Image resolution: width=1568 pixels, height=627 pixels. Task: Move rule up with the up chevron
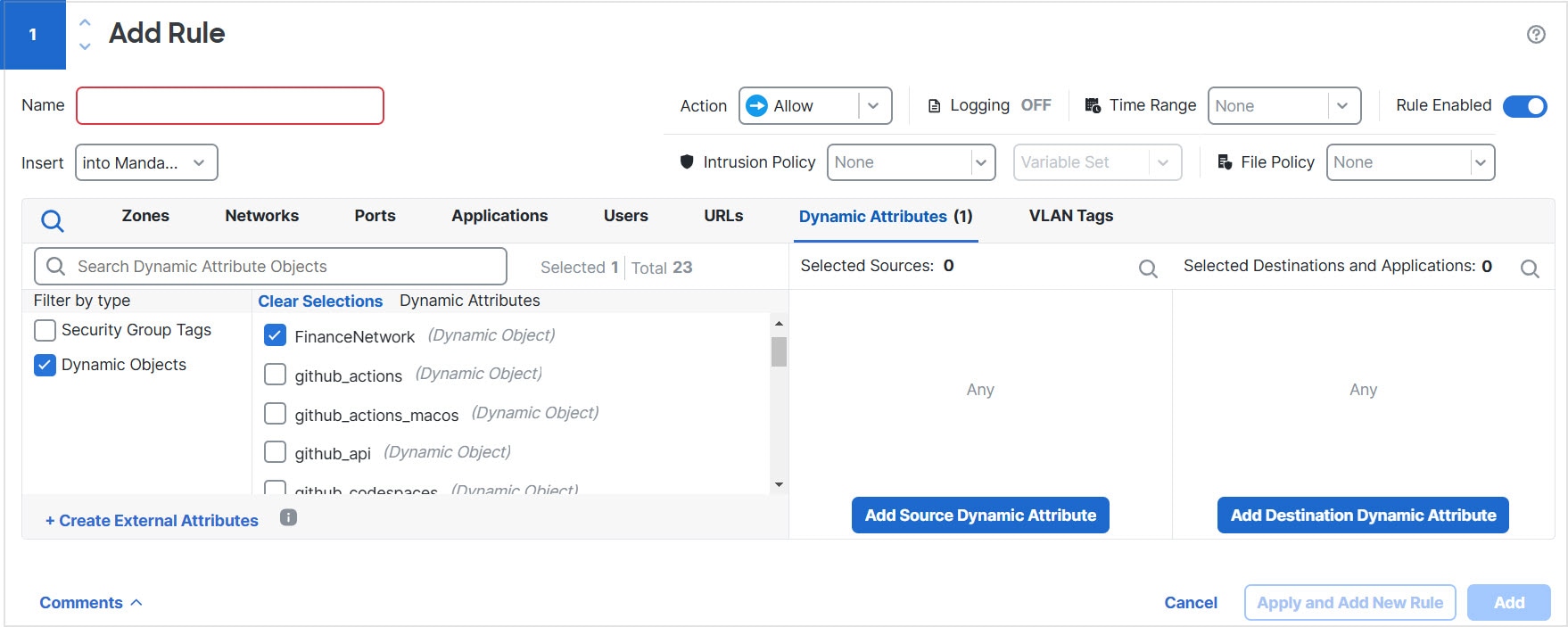[x=85, y=22]
